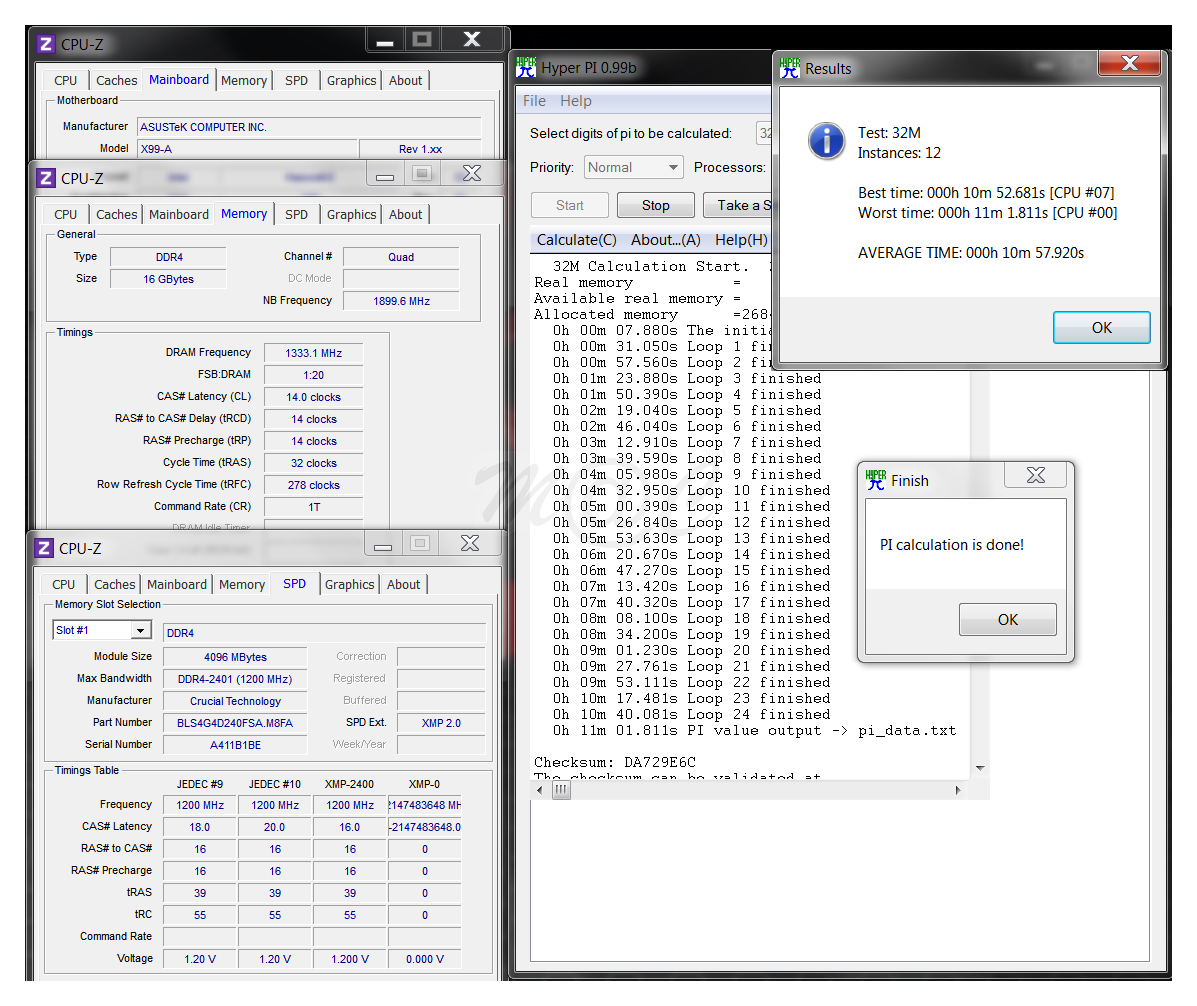
Task: Click the CAS# Latency 14.0 clocks value
Action: pyautogui.click(x=314, y=397)
